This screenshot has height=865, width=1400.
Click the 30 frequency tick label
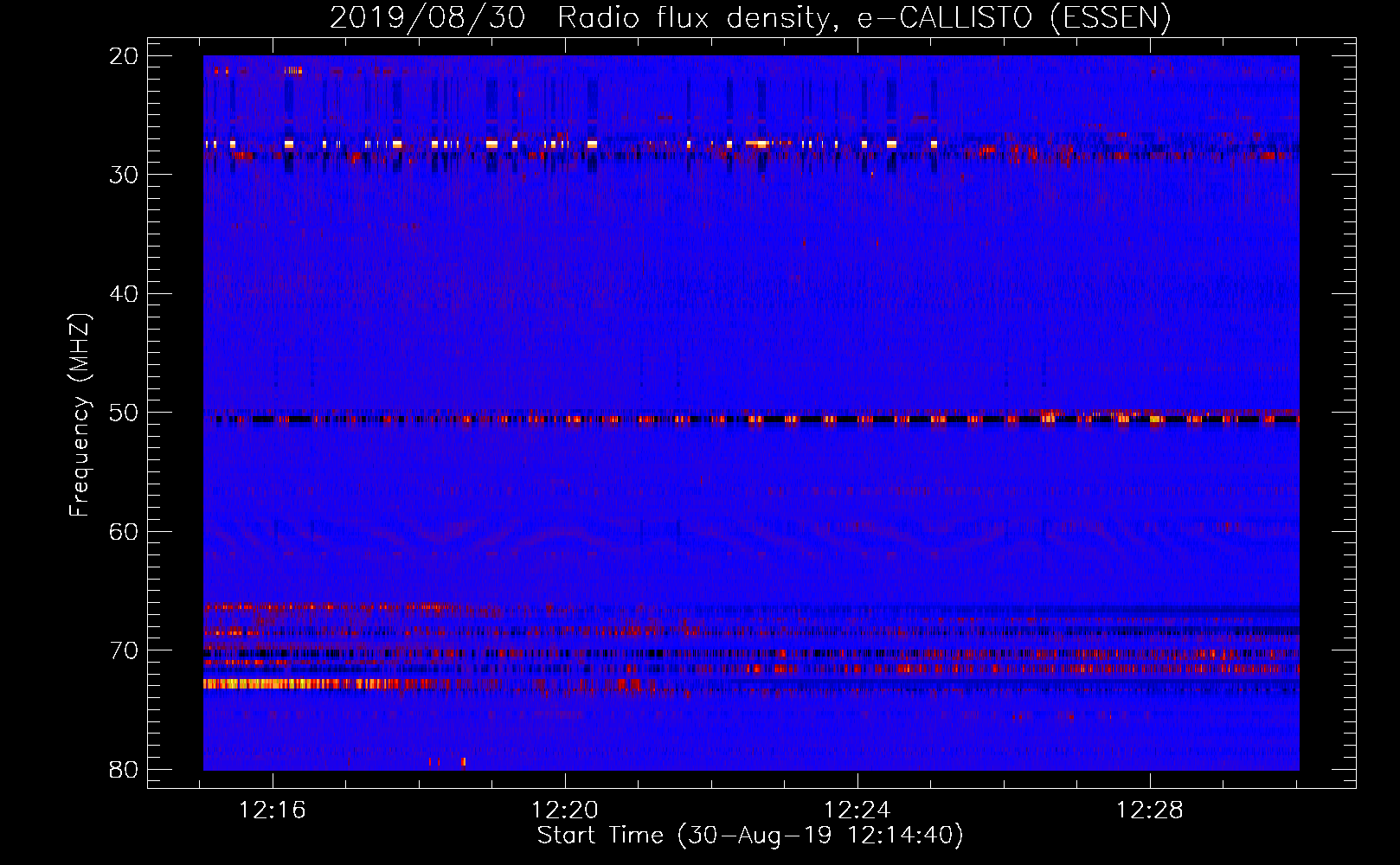pyautogui.click(x=125, y=175)
